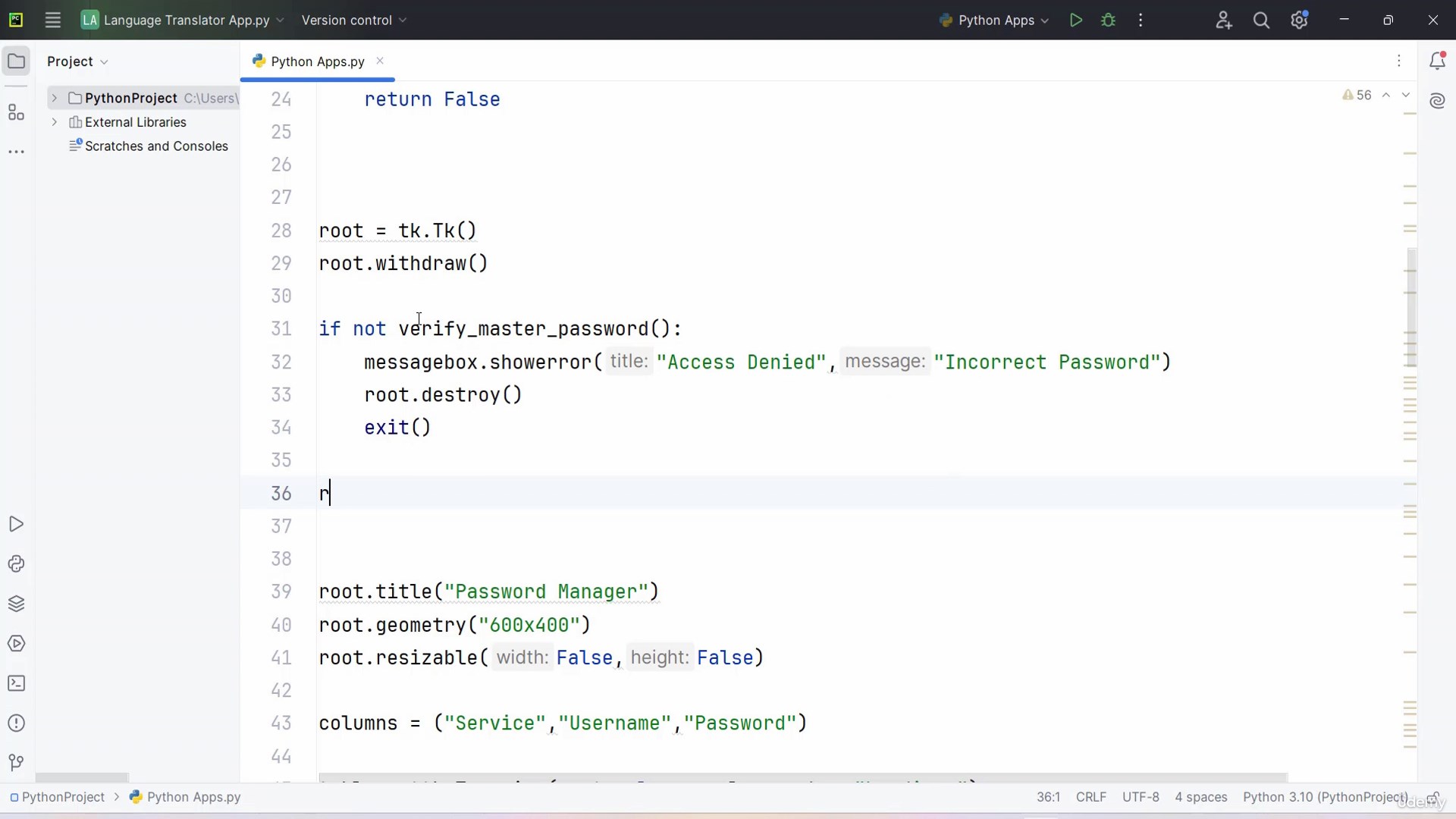The width and height of the screenshot is (1456, 819).
Task: Open the main hamburger menu
Action: [52, 20]
